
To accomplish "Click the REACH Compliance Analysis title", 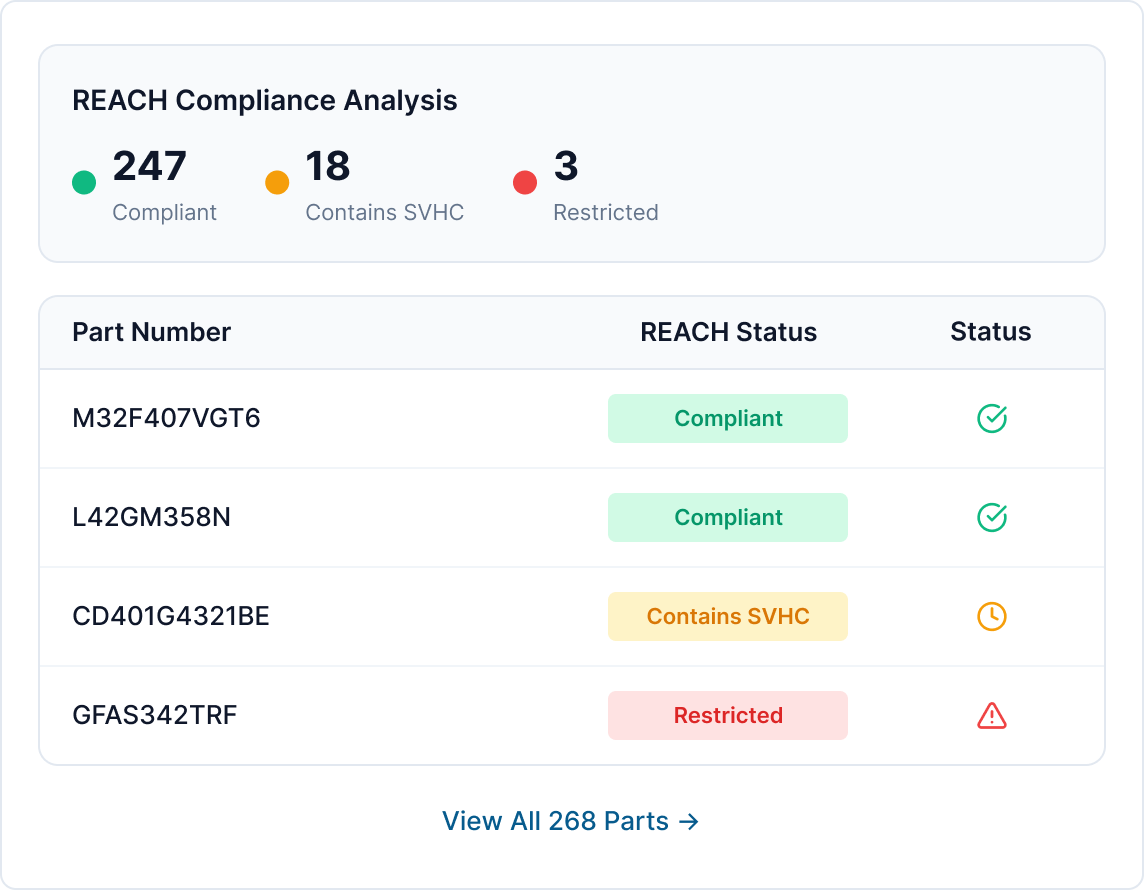I will [x=264, y=100].
